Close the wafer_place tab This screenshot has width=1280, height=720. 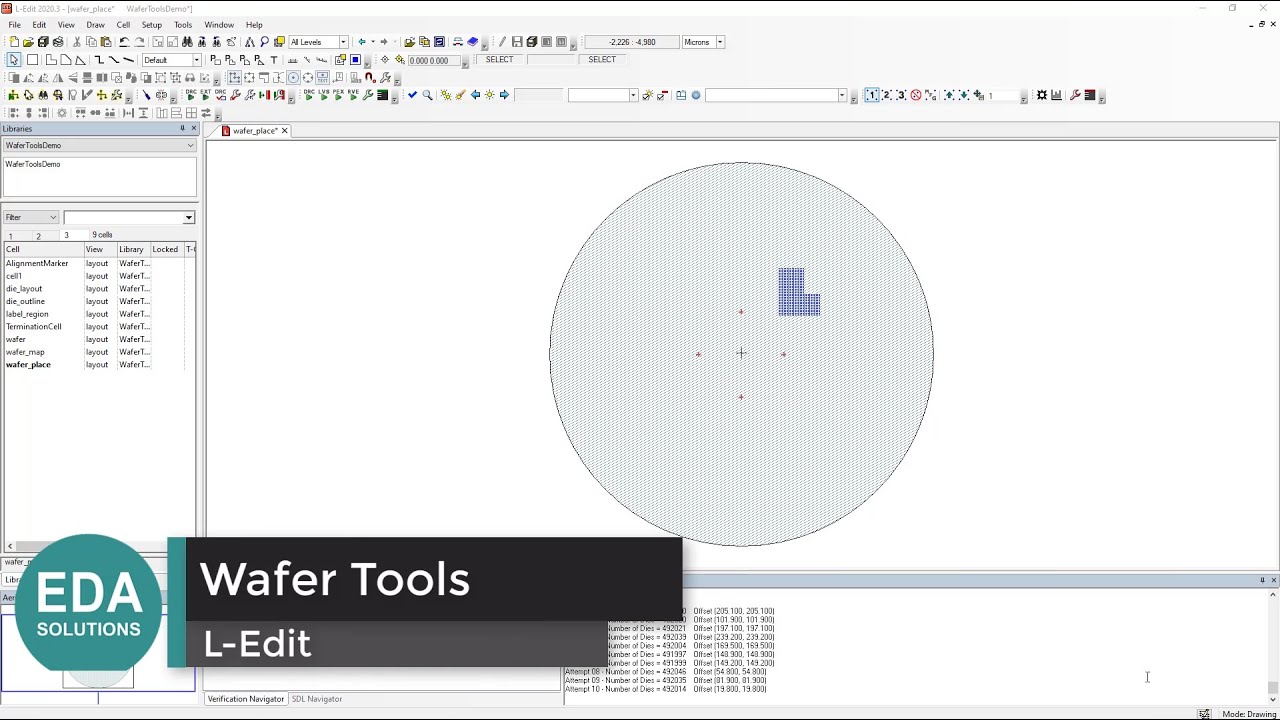[x=285, y=131]
